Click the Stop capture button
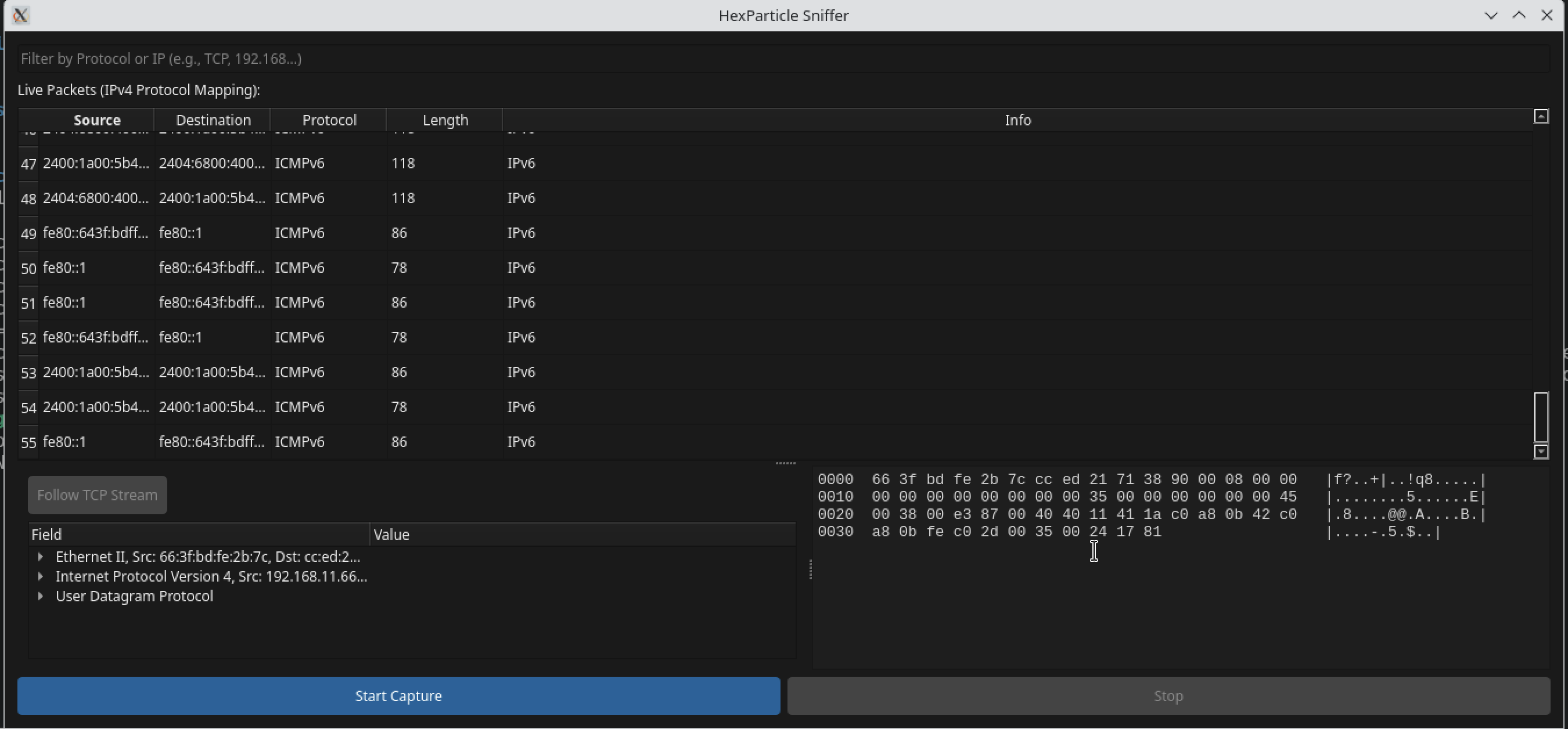This screenshot has width=1568, height=729. tap(1167, 696)
